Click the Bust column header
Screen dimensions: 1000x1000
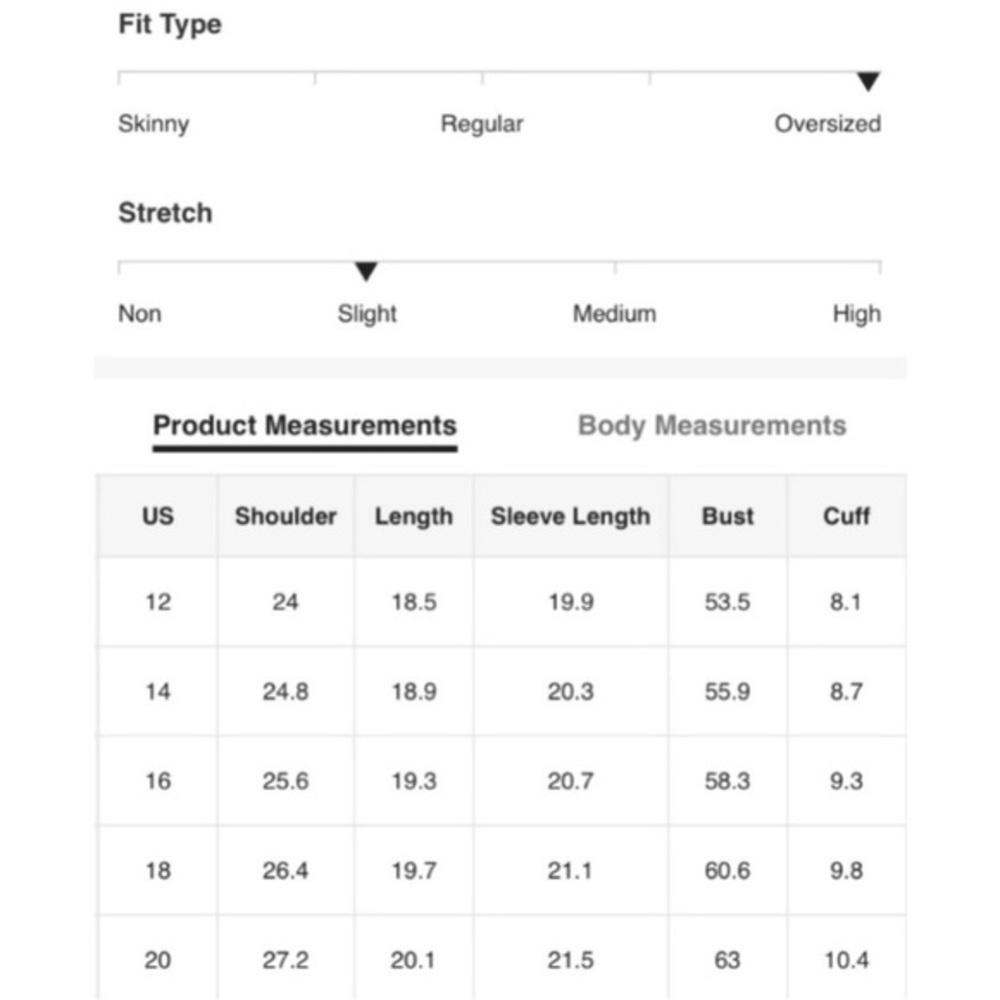pyautogui.click(x=728, y=516)
